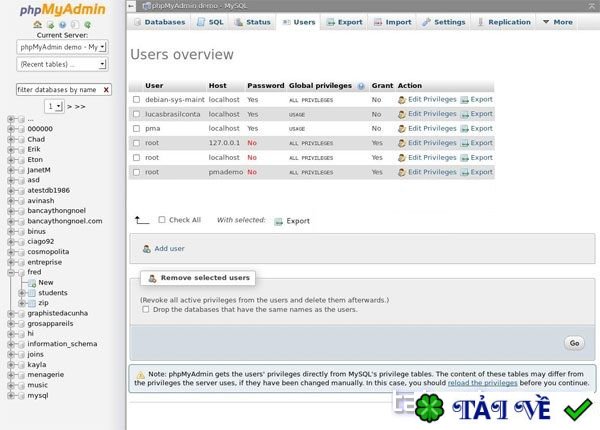Collapse the fred database tree node
This screenshot has height=430, width=600.
click(11, 272)
